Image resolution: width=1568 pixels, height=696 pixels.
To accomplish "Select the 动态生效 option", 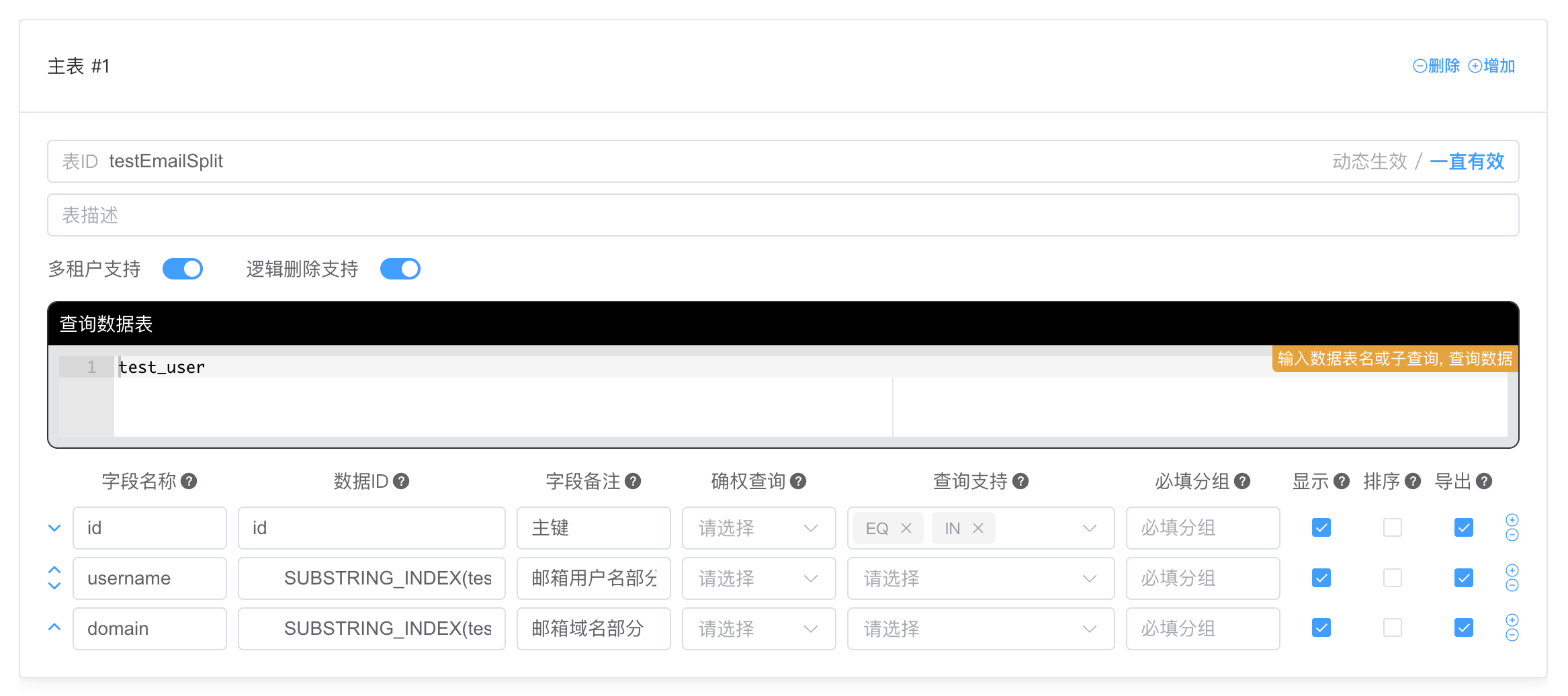I will click(x=1370, y=161).
